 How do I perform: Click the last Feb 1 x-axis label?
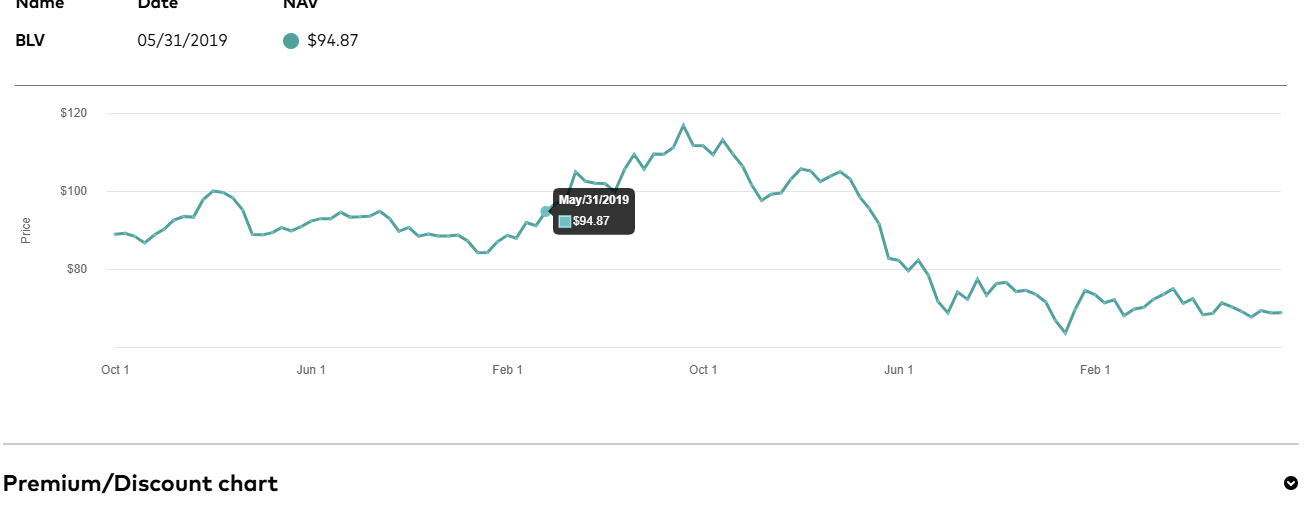click(1095, 370)
